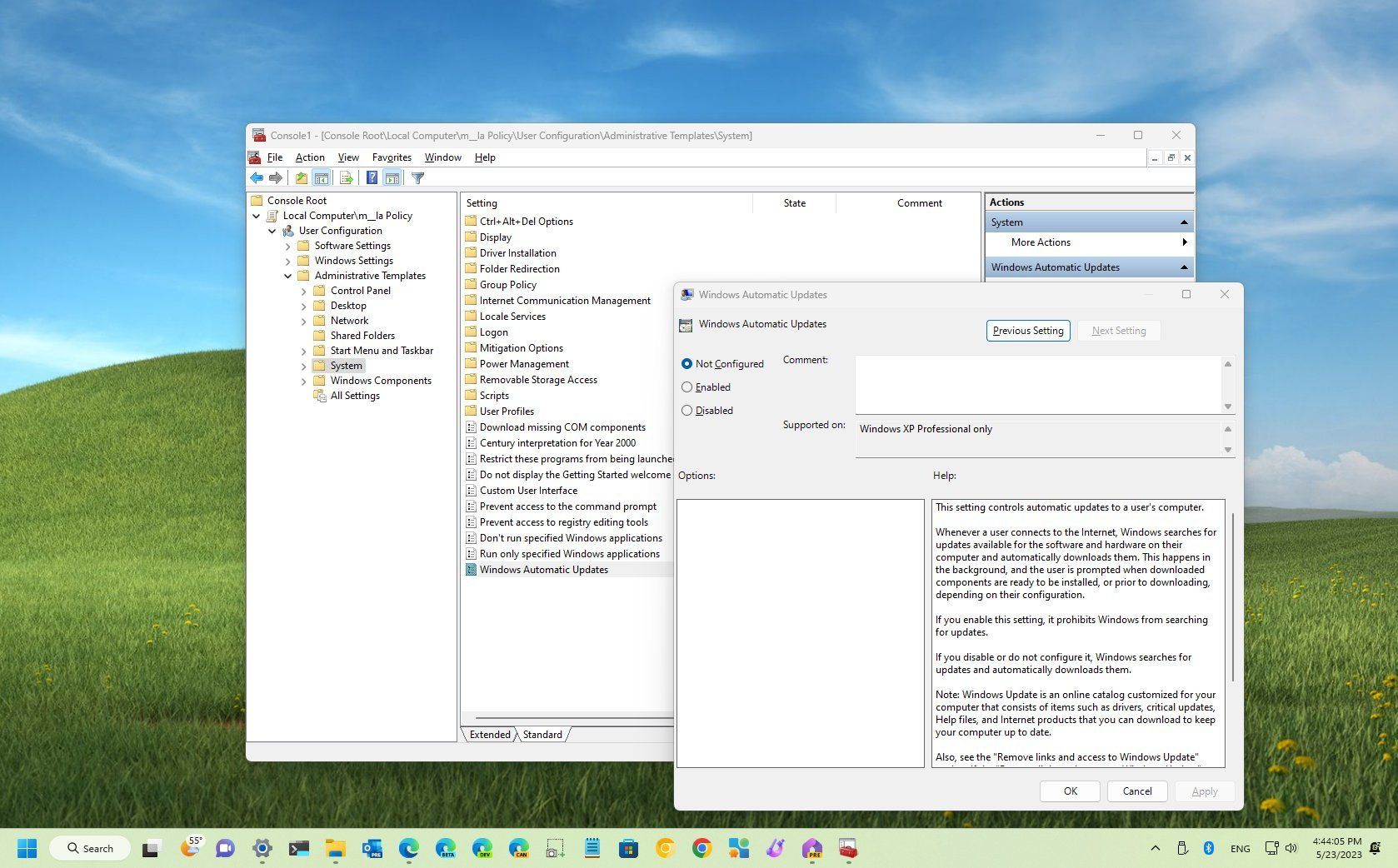Collapse the Administrative Templates tree node
Screen dimensions: 1398x868
point(288,276)
